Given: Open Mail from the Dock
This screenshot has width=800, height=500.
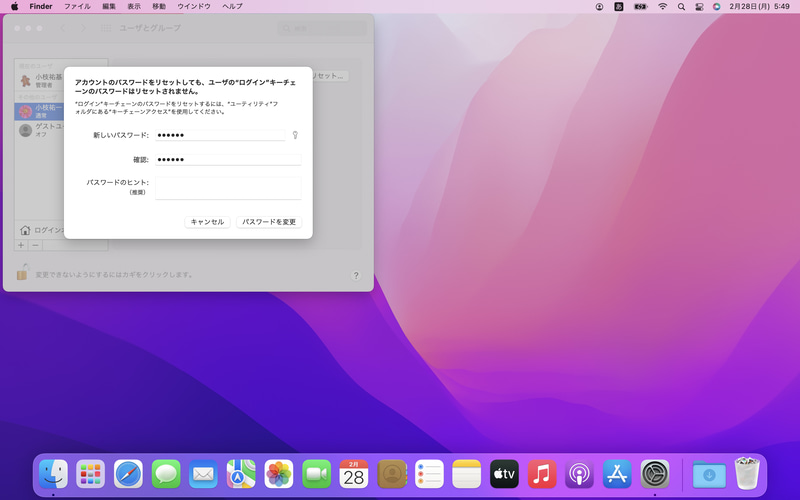Looking at the screenshot, I should (203, 474).
